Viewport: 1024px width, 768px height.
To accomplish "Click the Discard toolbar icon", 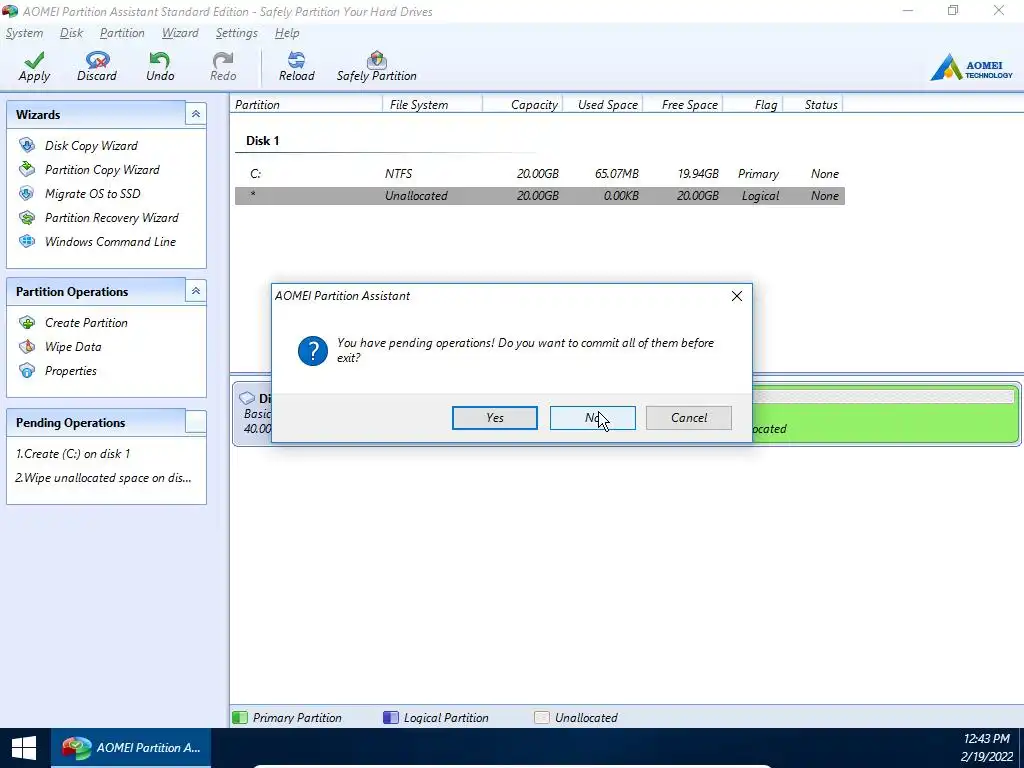I will click(97, 59).
